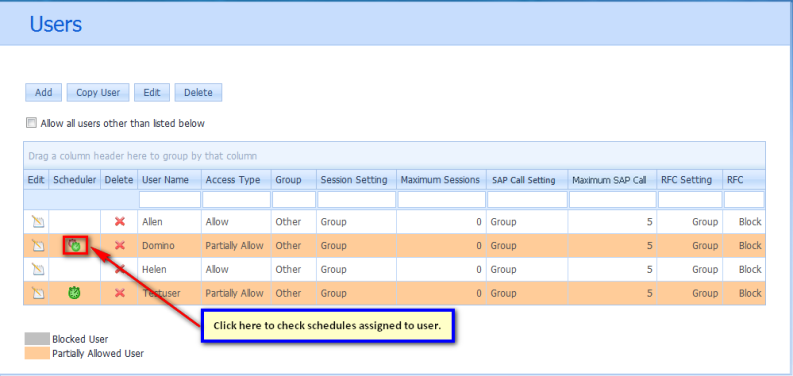Focus the Group filter field

[x=294, y=199]
